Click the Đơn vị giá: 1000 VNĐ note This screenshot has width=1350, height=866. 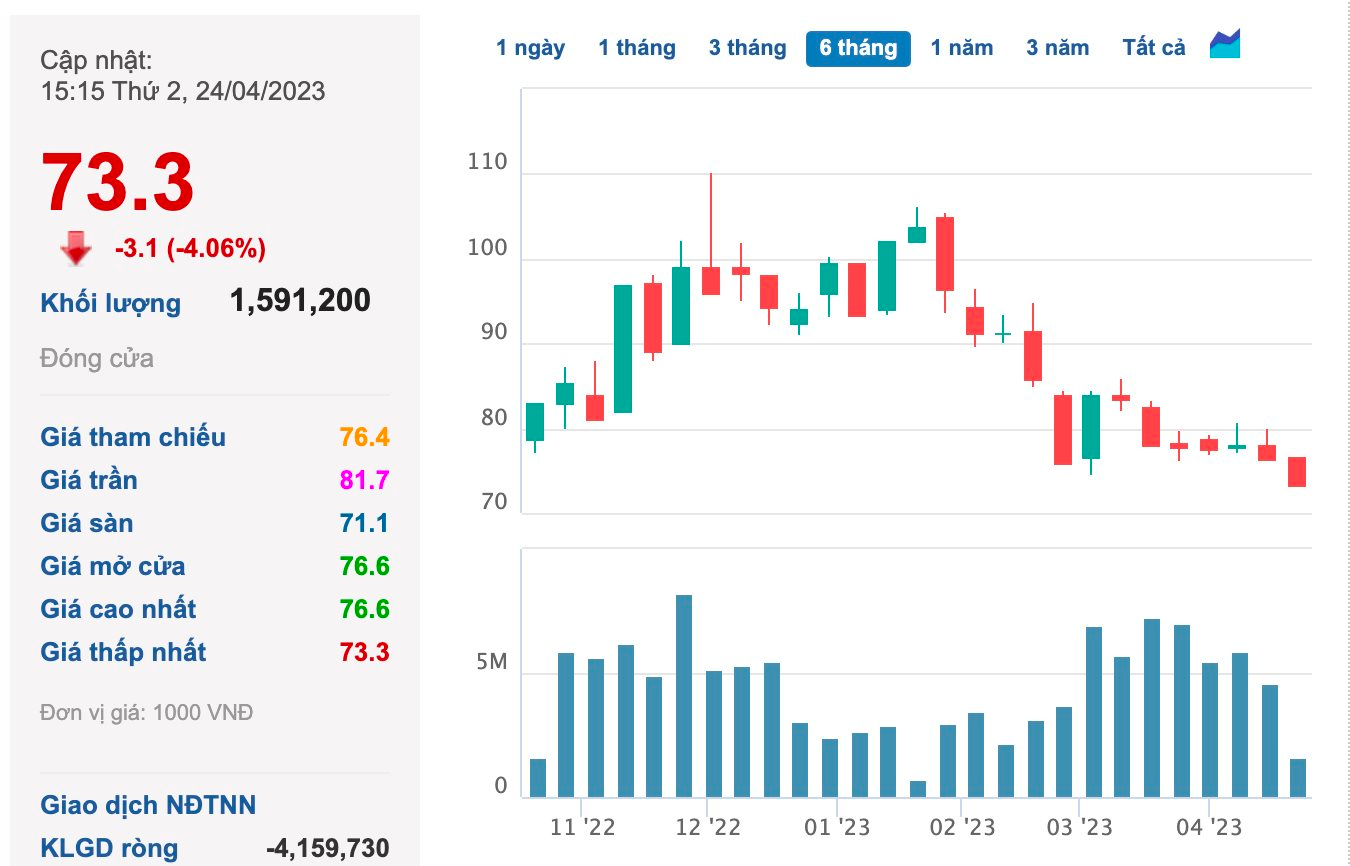[x=147, y=713]
